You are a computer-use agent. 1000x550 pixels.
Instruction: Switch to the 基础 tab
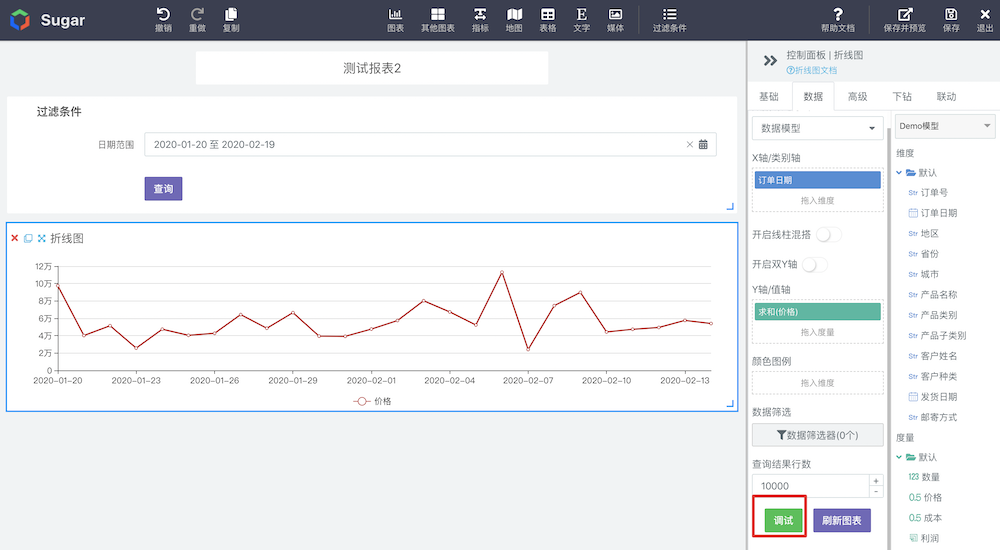768,96
